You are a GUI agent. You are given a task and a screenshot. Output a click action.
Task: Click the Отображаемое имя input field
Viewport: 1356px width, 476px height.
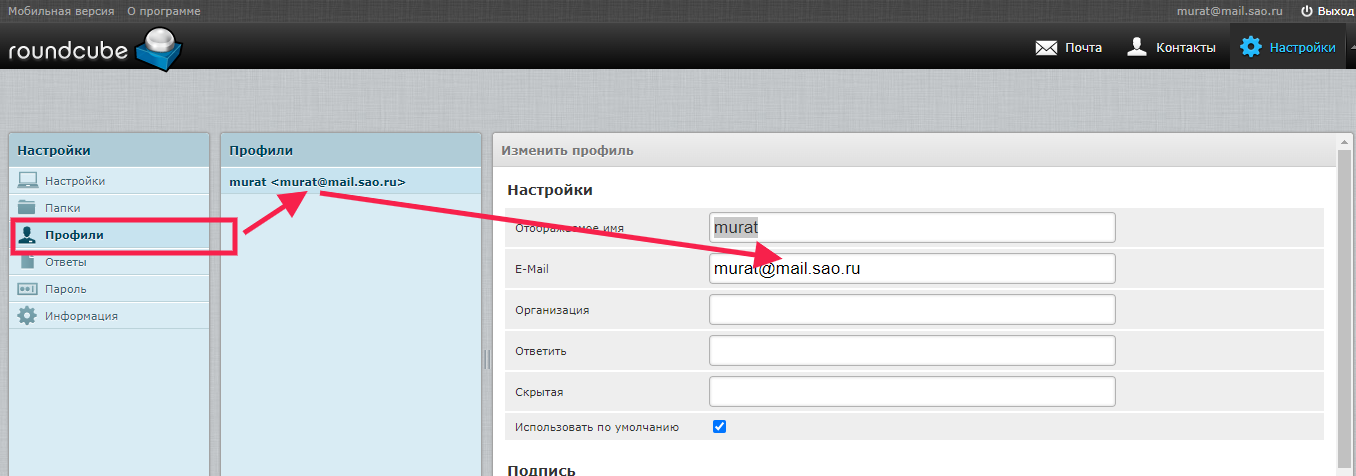[x=911, y=228]
